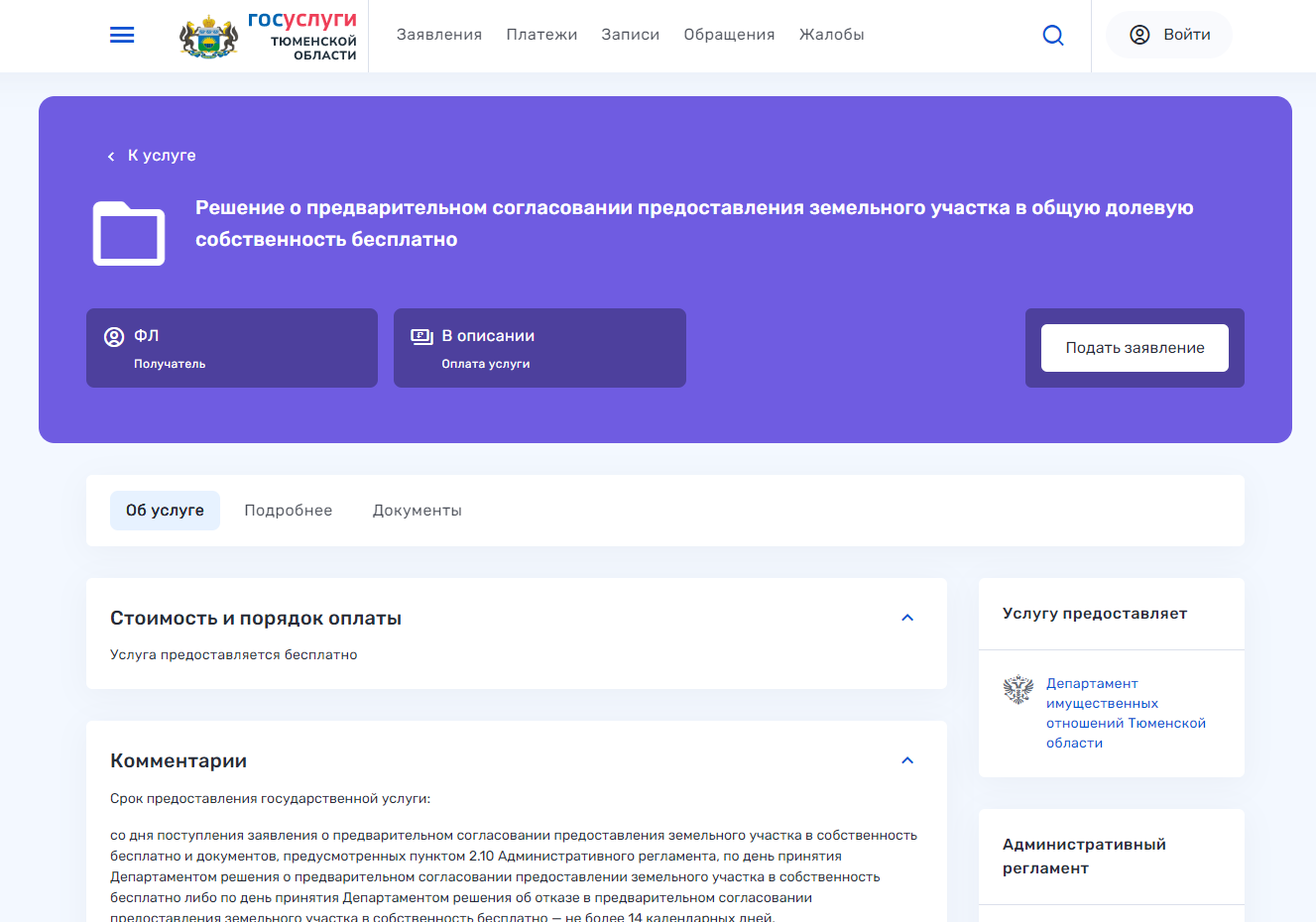1316x922 pixels.
Task: Click the white folder icon in banner
Action: [129, 234]
